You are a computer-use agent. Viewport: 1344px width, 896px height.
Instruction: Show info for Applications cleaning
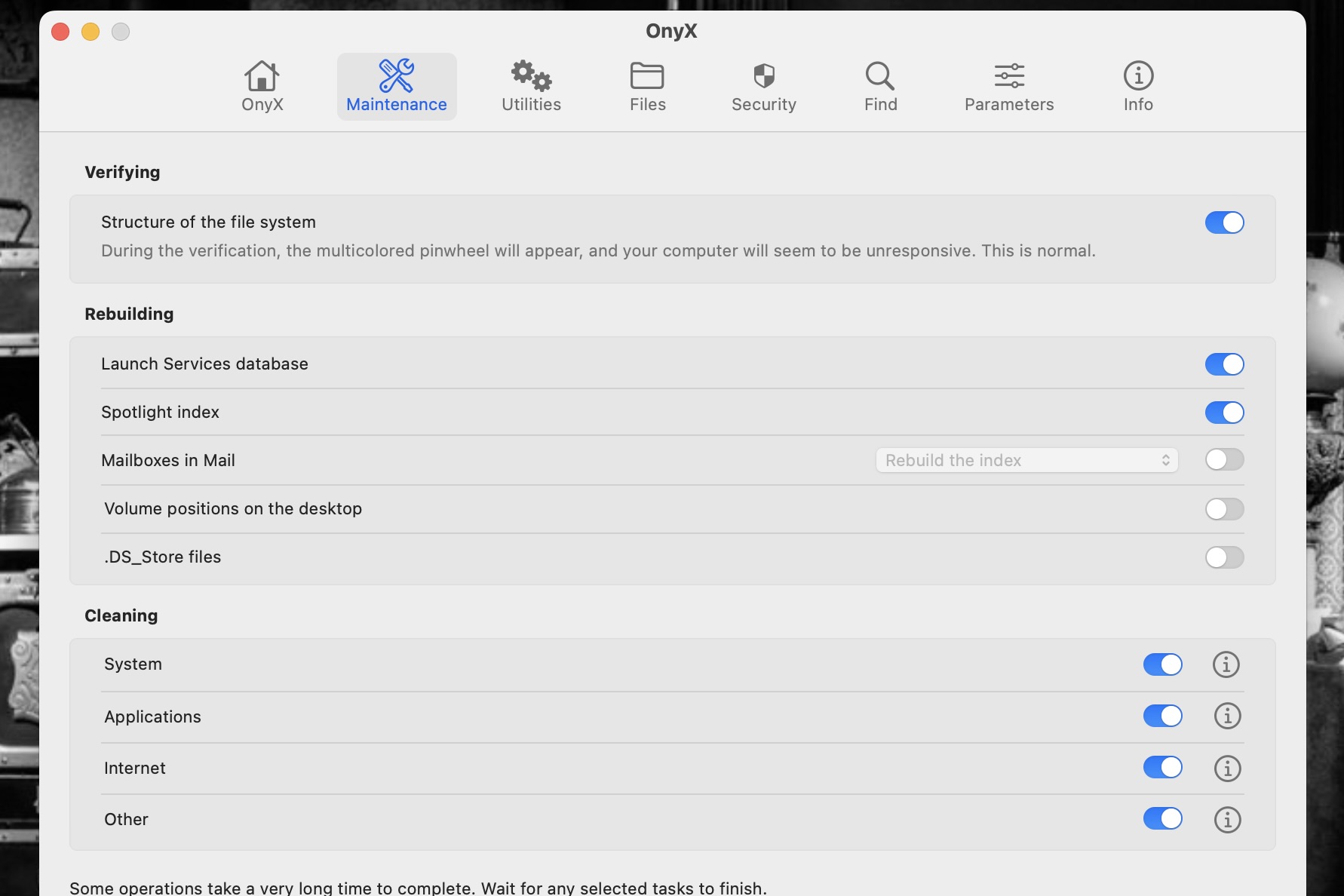pyautogui.click(x=1227, y=716)
